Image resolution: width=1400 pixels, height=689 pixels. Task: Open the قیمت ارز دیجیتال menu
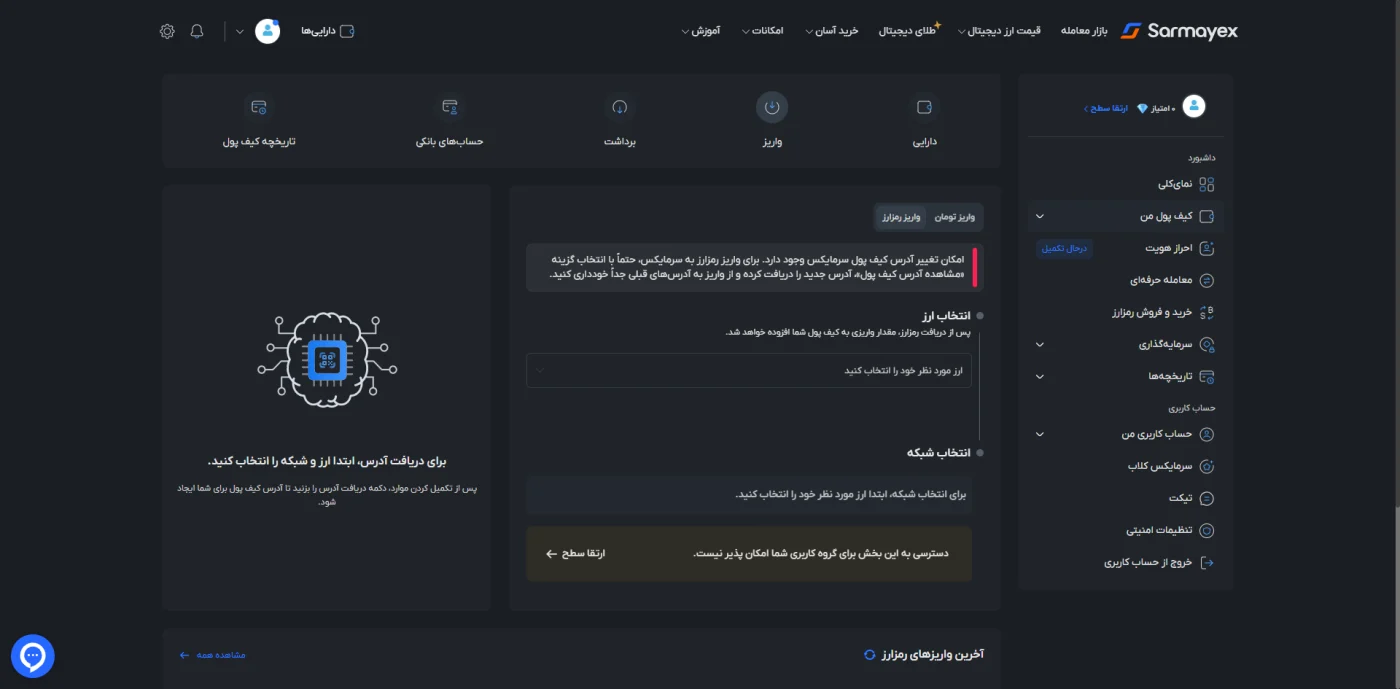pyautogui.click(x=1002, y=31)
